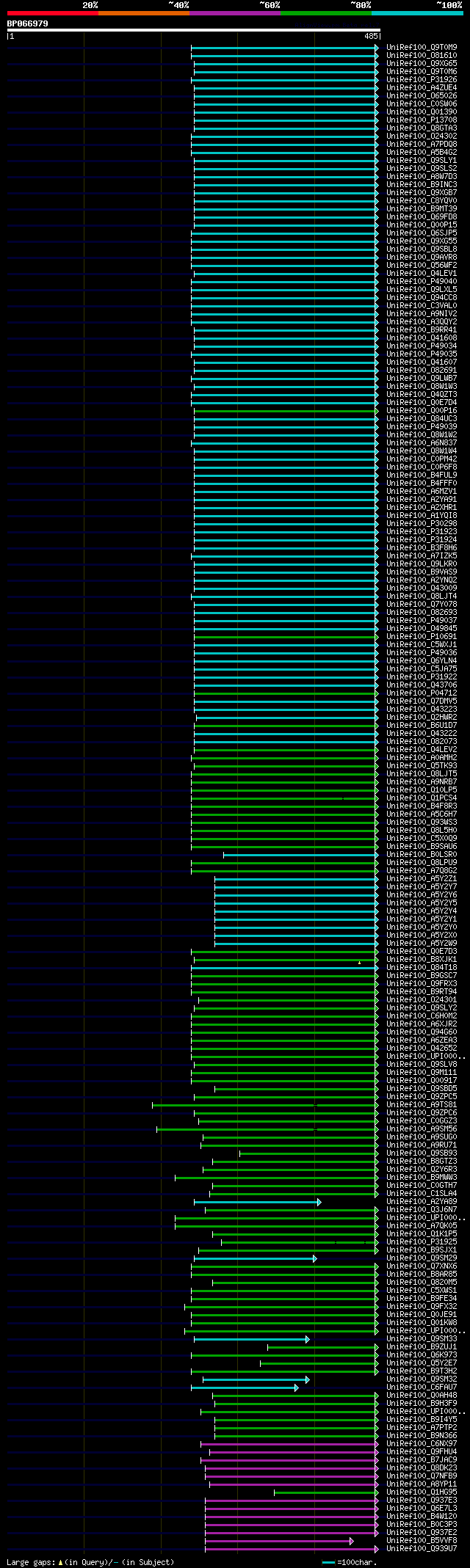Select label UniRef100_P49034
The width and height of the screenshot is (470, 1568).
click(x=422, y=346)
